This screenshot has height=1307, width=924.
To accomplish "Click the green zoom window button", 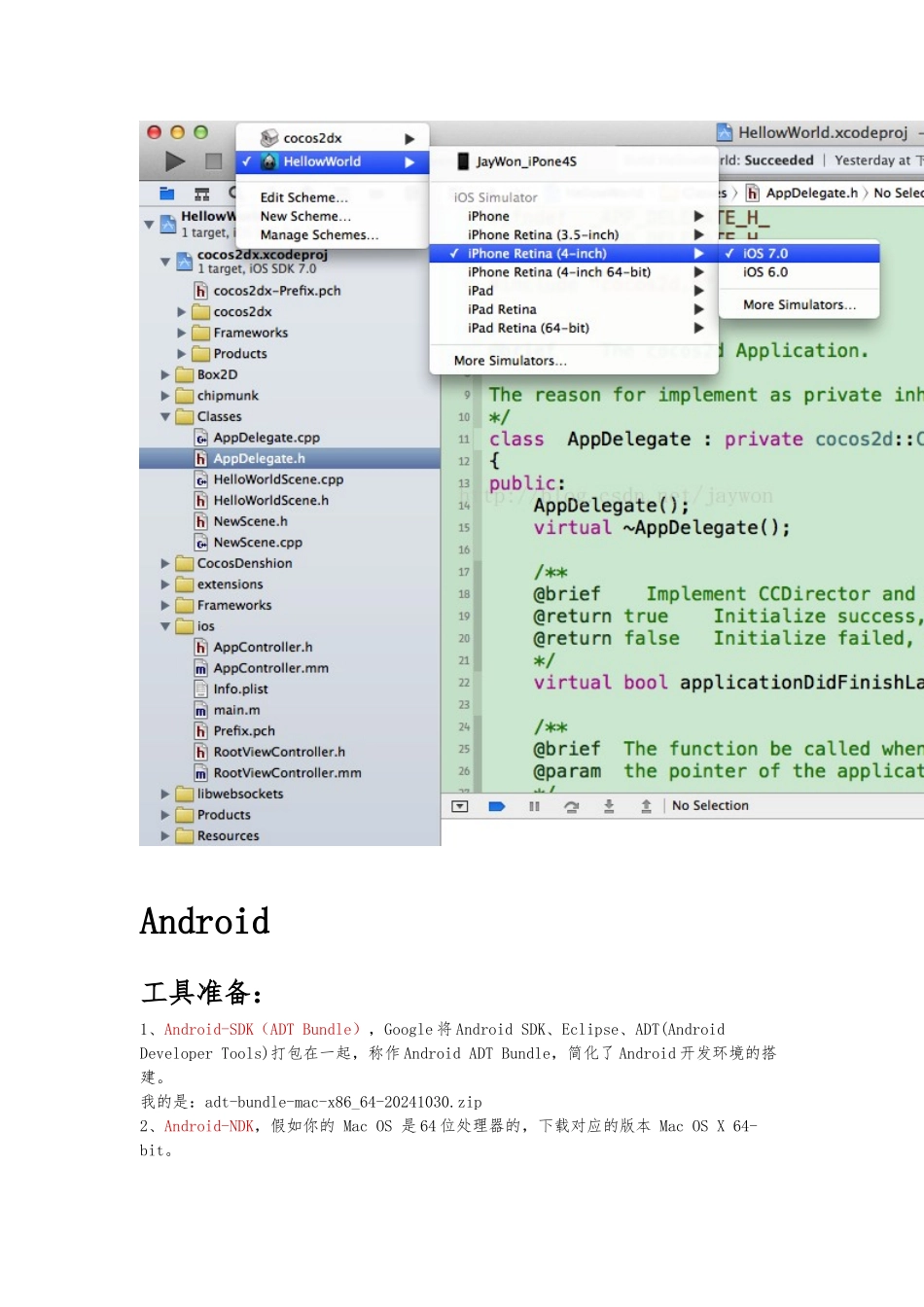I will click(x=200, y=132).
